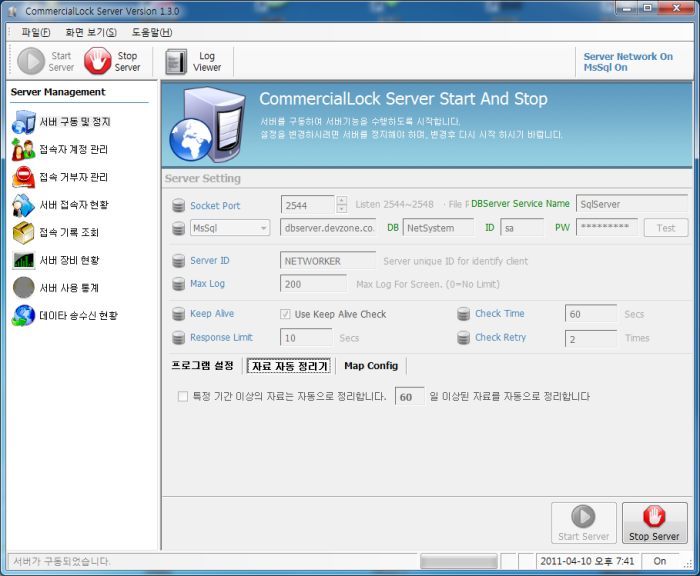This screenshot has width=700, height=576.
Task: Click the Test connection button
Action: [666, 228]
